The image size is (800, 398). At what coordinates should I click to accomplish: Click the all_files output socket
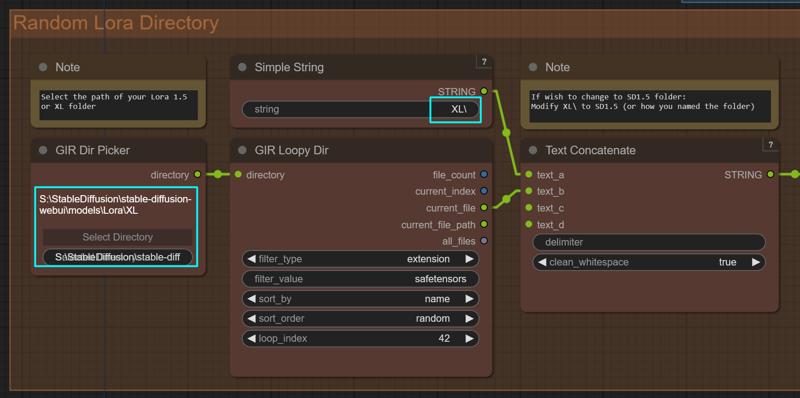[484, 241]
